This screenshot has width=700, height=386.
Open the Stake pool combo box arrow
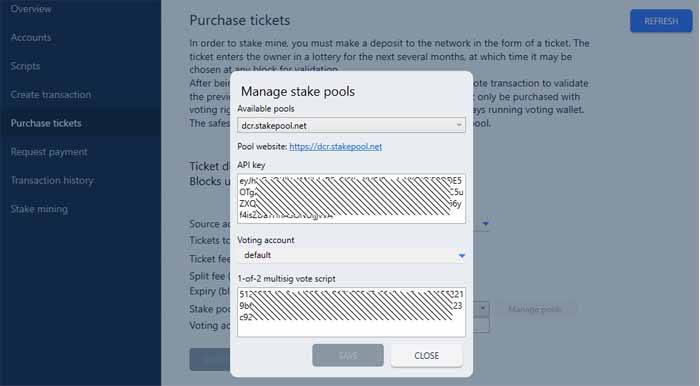tap(483, 308)
